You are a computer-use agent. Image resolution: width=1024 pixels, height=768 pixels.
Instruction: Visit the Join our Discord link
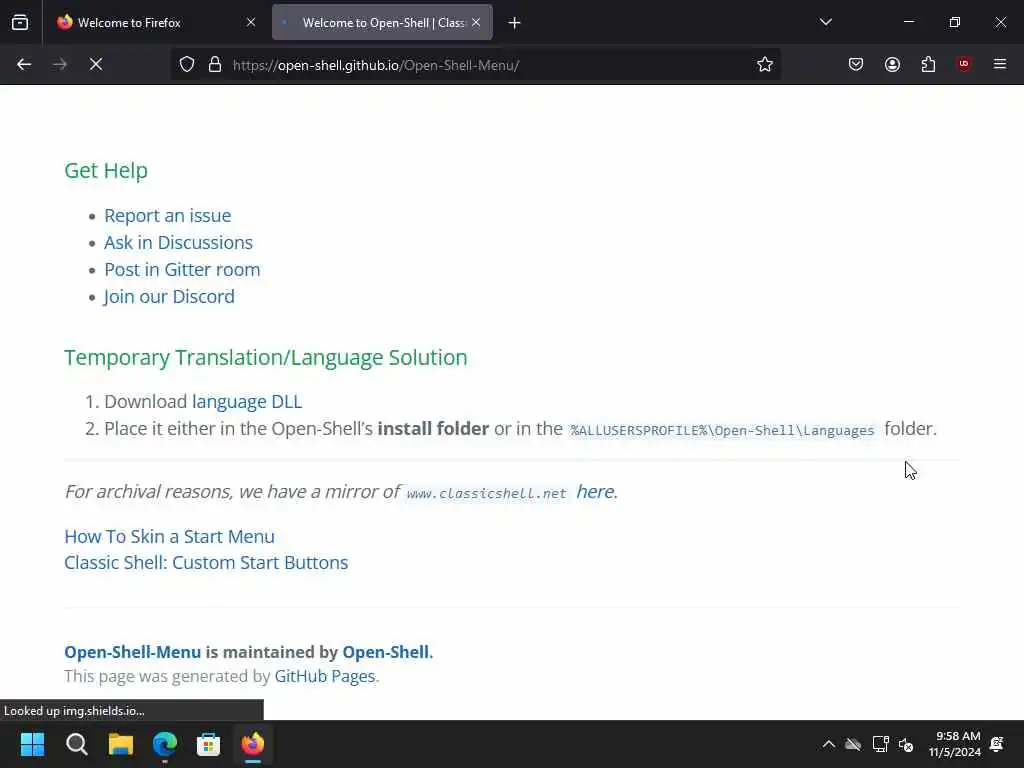pos(169,296)
